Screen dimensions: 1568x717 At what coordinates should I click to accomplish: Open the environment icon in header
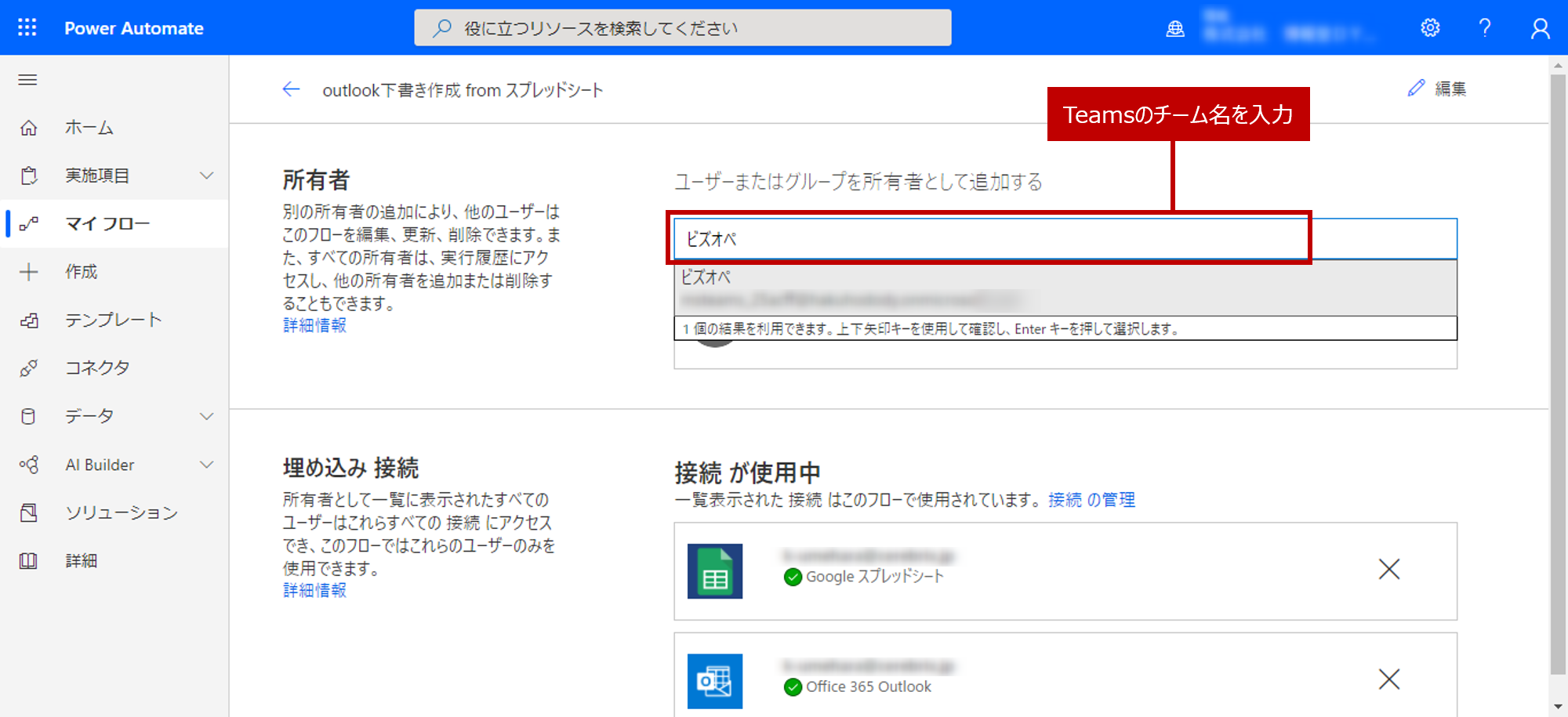click(x=1175, y=29)
